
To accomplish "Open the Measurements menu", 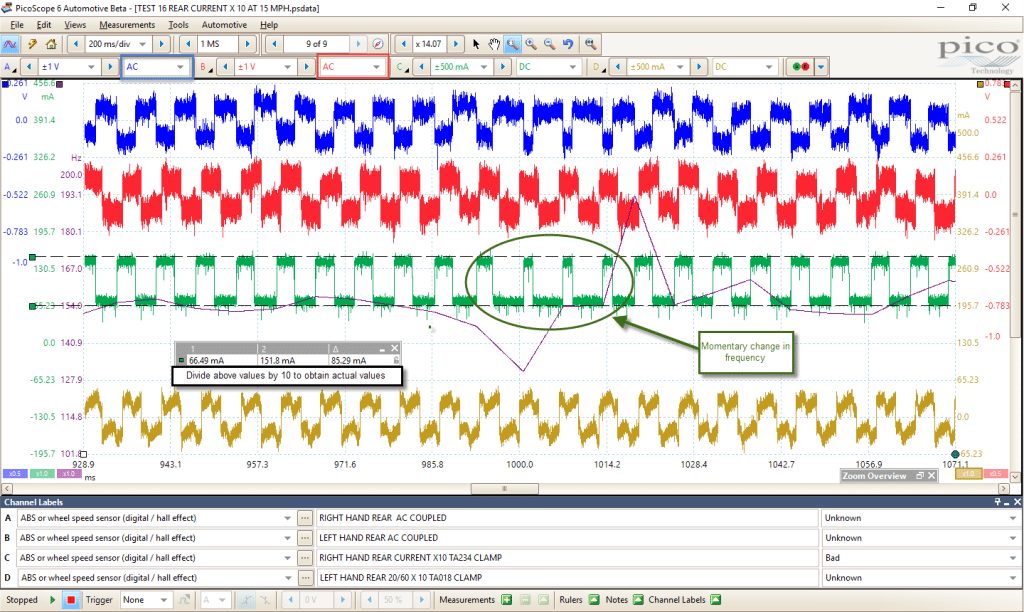I will click(127, 25).
